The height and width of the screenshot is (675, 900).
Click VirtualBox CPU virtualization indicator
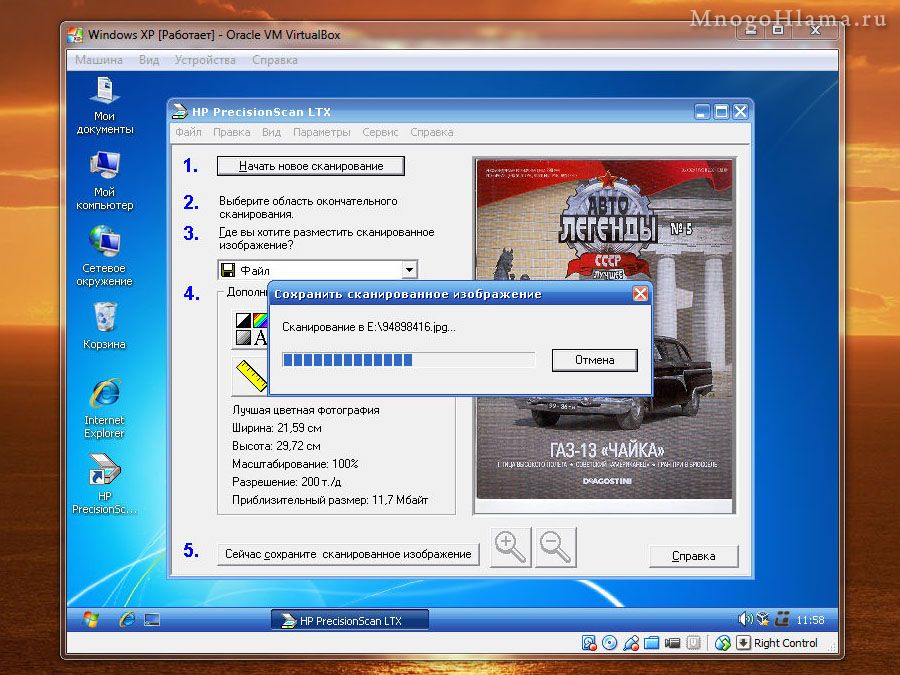tap(693, 643)
